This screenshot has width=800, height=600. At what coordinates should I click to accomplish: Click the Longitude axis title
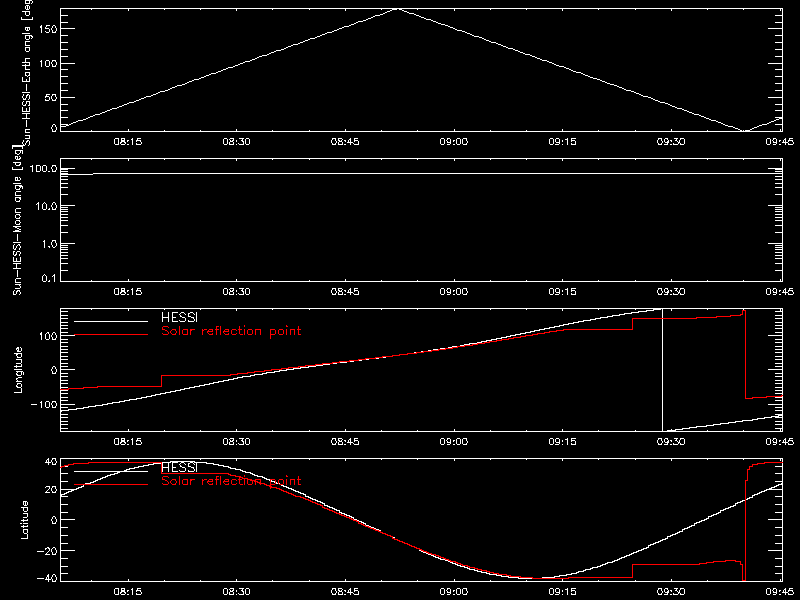point(18,370)
